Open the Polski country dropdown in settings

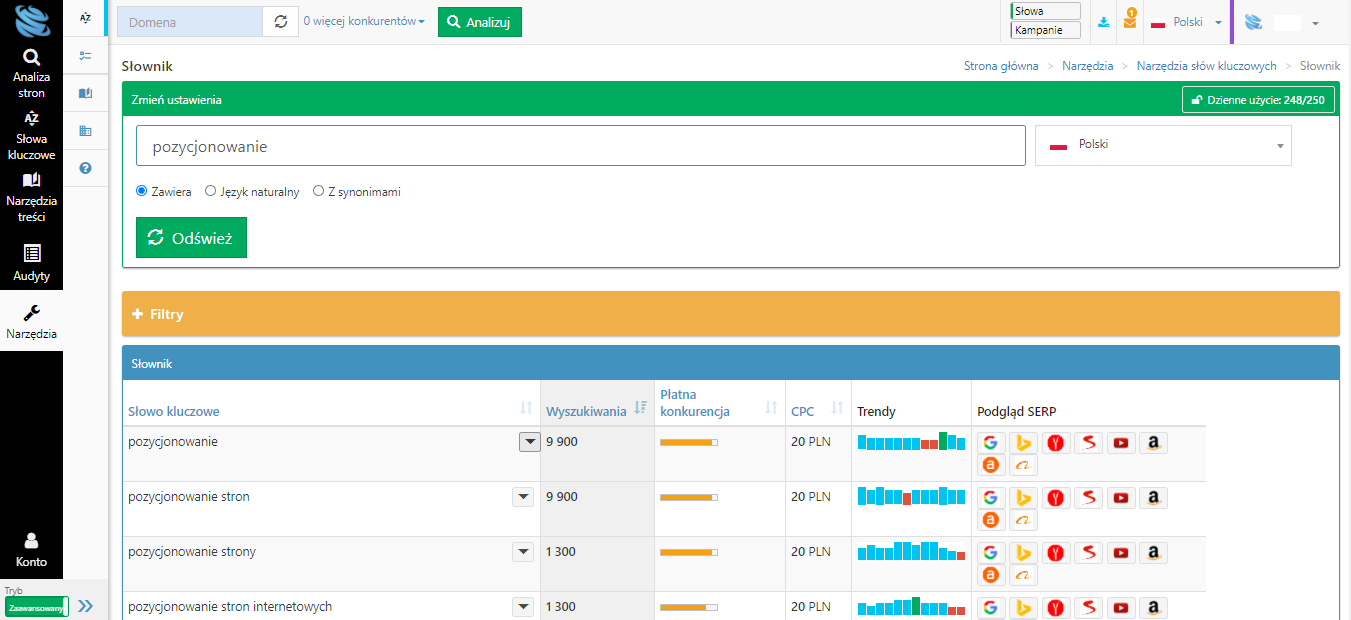tap(1163, 145)
